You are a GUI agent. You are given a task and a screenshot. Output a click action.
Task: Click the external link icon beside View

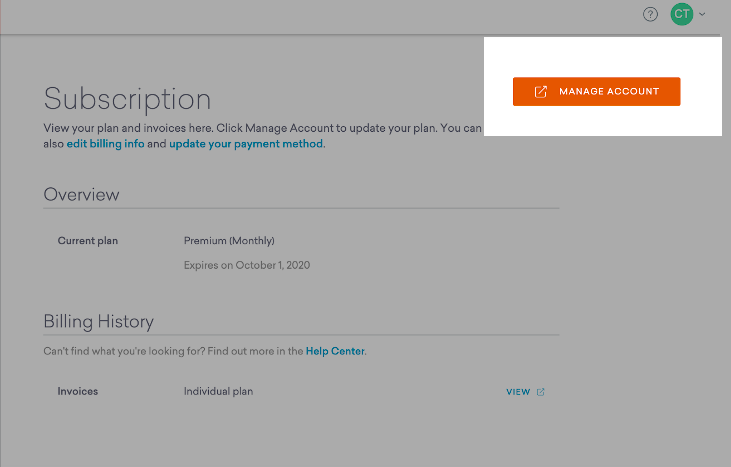(x=541, y=392)
